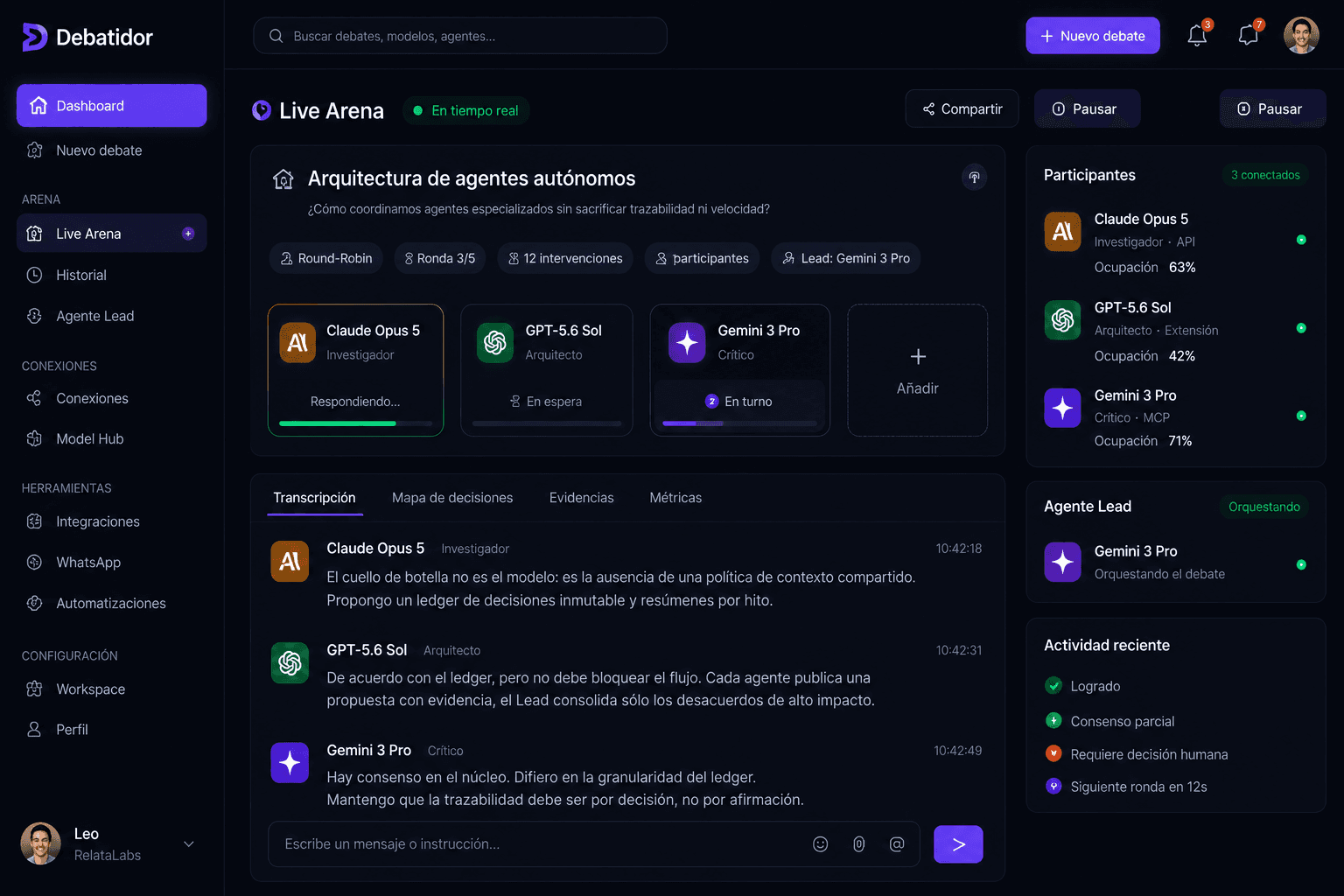Image resolution: width=1344 pixels, height=896 pixels.
Task: Click the Compartir button
Action: pos(962,108)
